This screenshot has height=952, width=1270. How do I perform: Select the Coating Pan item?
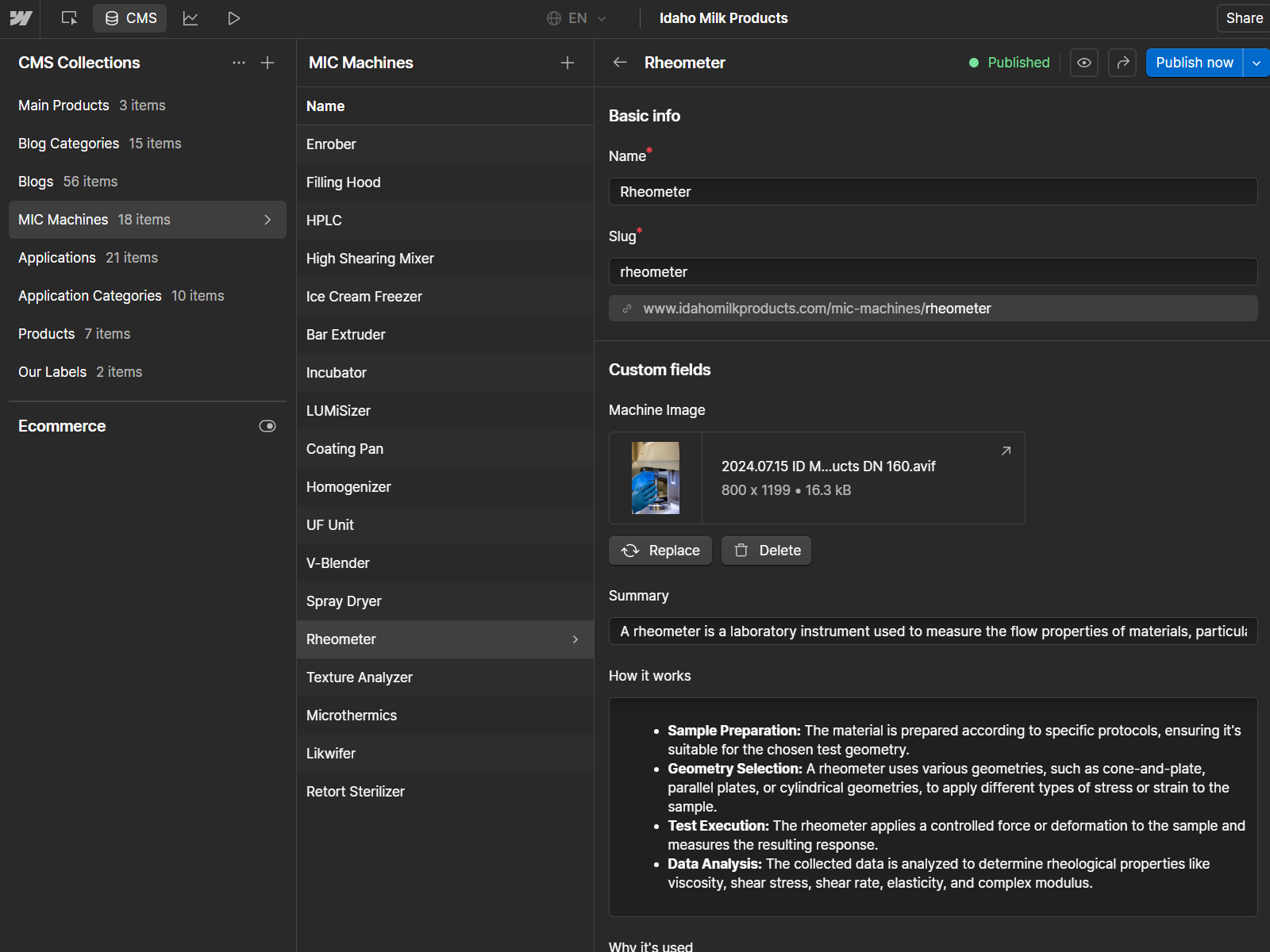click(445, 449)
